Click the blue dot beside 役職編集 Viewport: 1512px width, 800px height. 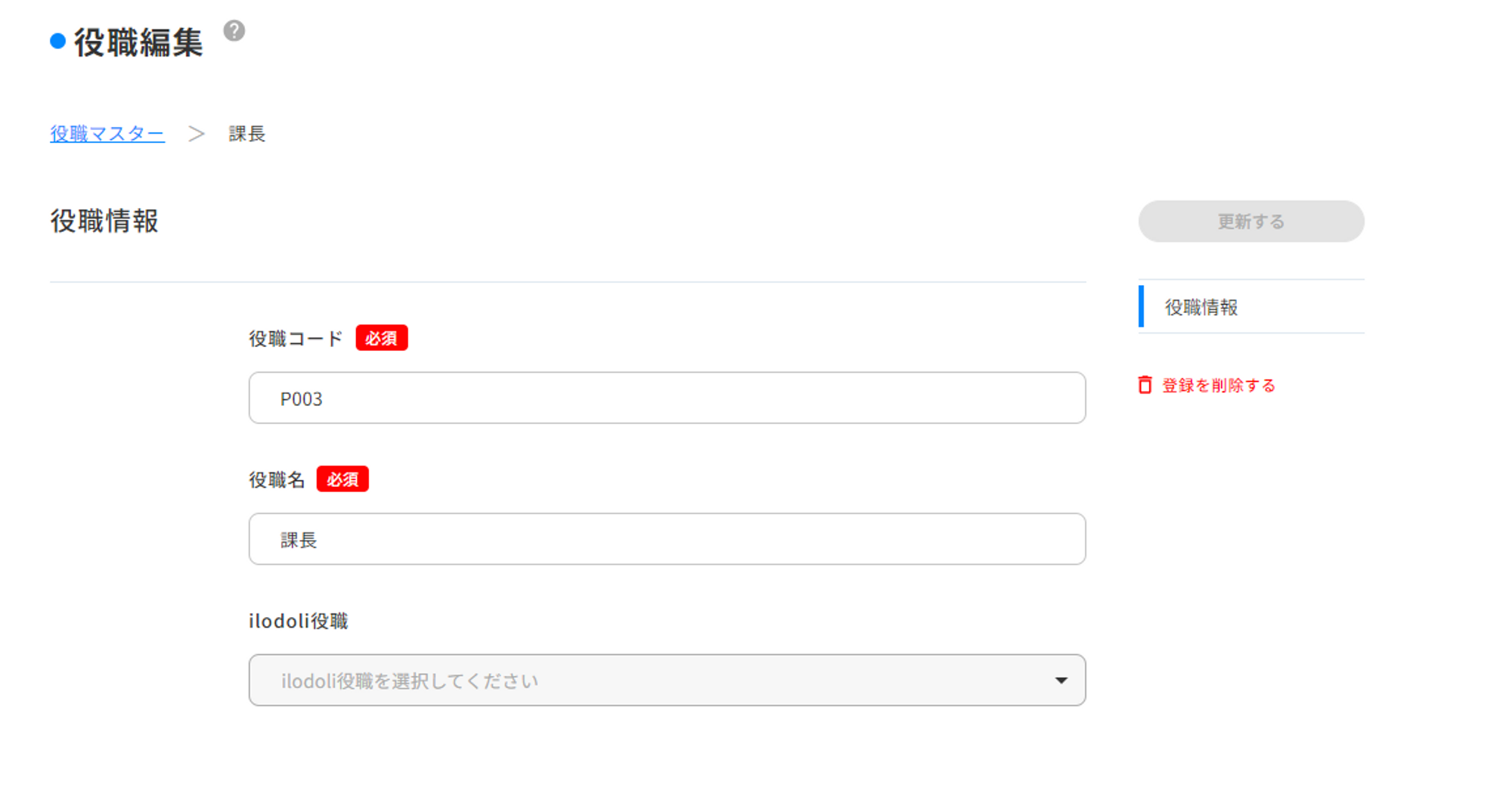click(58, 41)
